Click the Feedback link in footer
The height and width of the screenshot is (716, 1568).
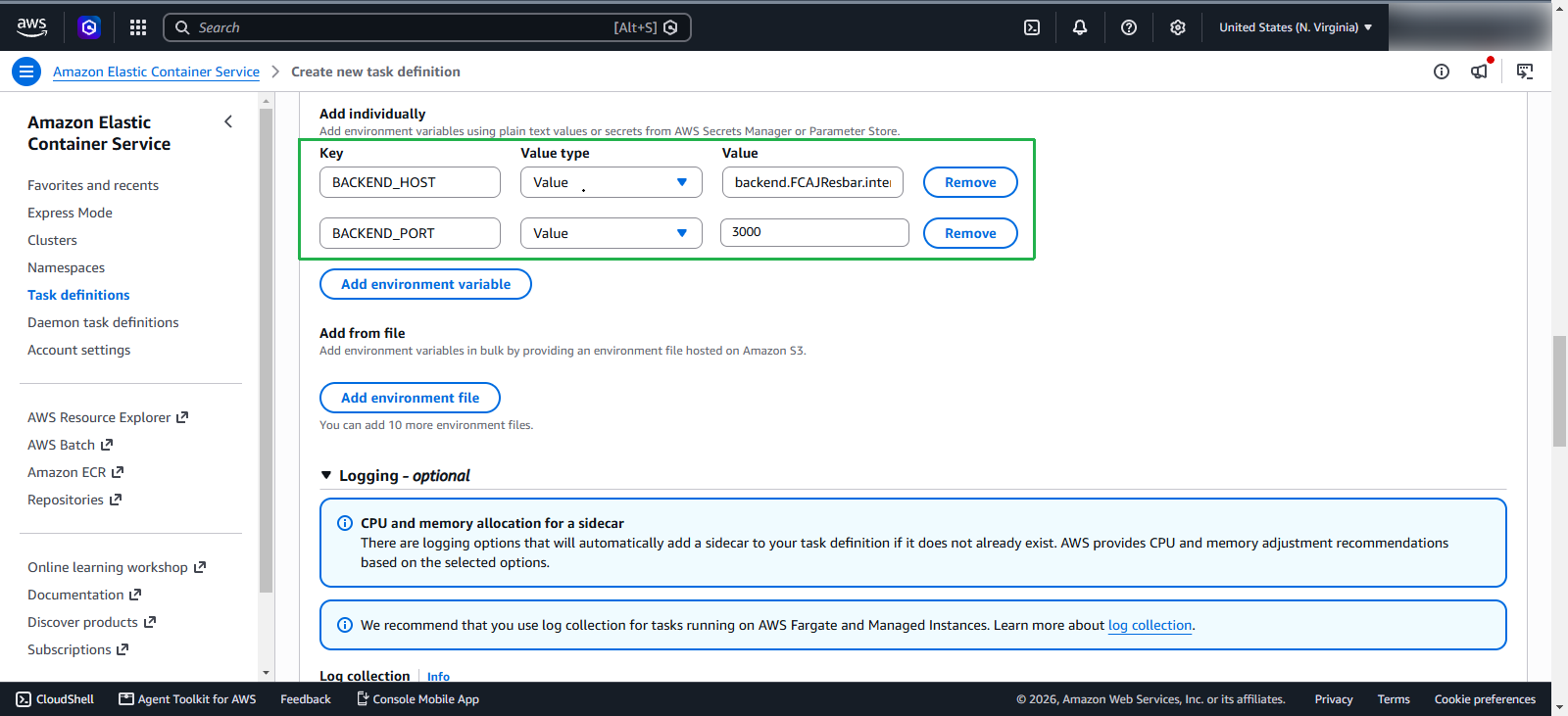point(306,699)
